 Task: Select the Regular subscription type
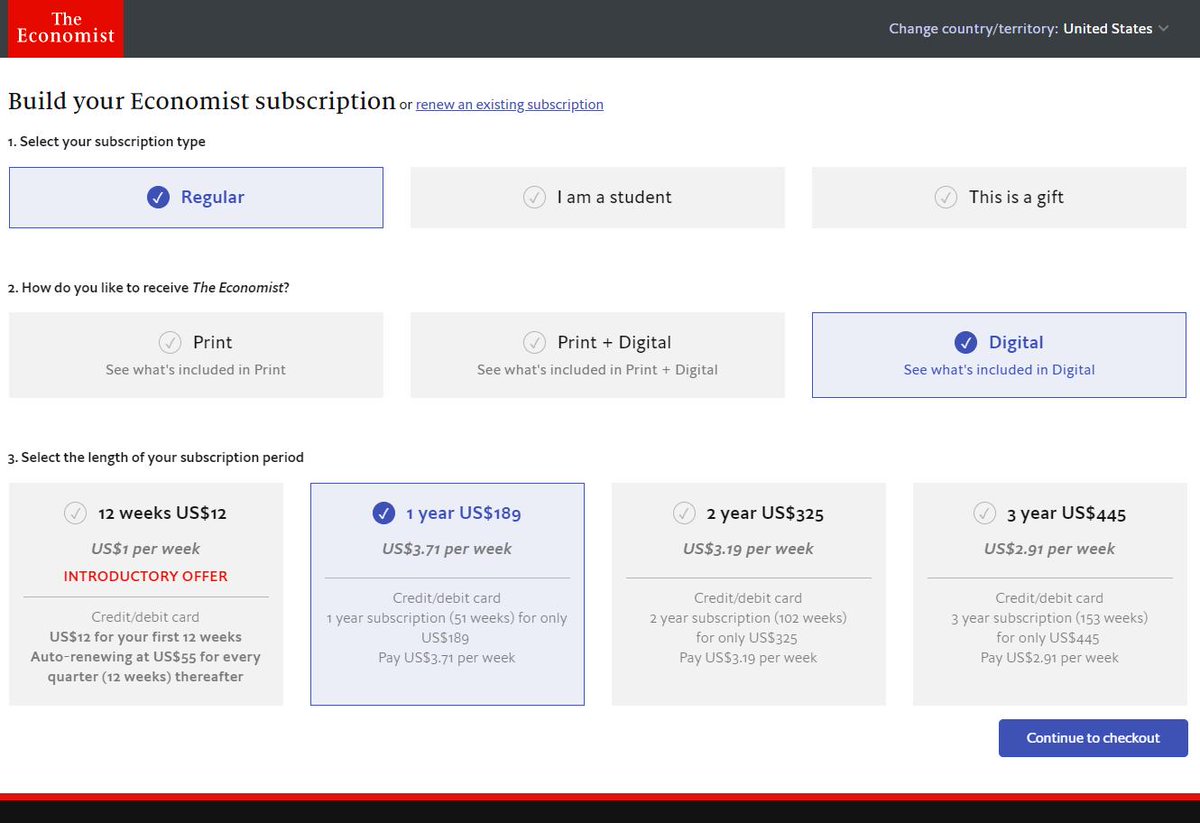coord(196,197)
